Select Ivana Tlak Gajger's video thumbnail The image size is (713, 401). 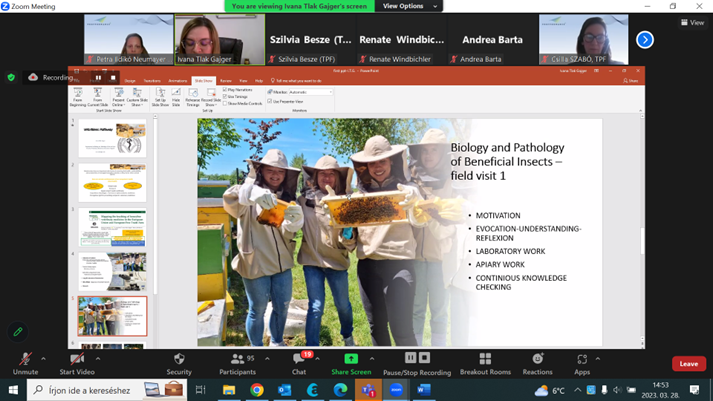pos(219,40)
